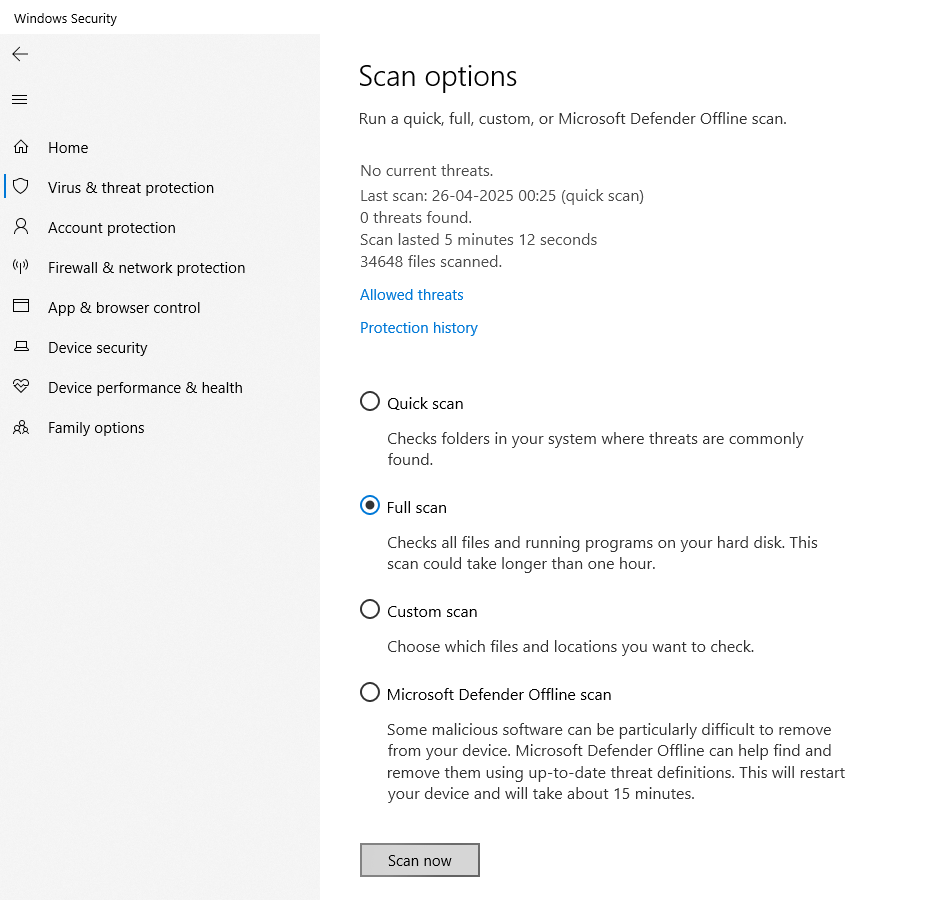
Task: Click the Device security laptop icon
Action: pyautogui.click(x=21, y=346)
